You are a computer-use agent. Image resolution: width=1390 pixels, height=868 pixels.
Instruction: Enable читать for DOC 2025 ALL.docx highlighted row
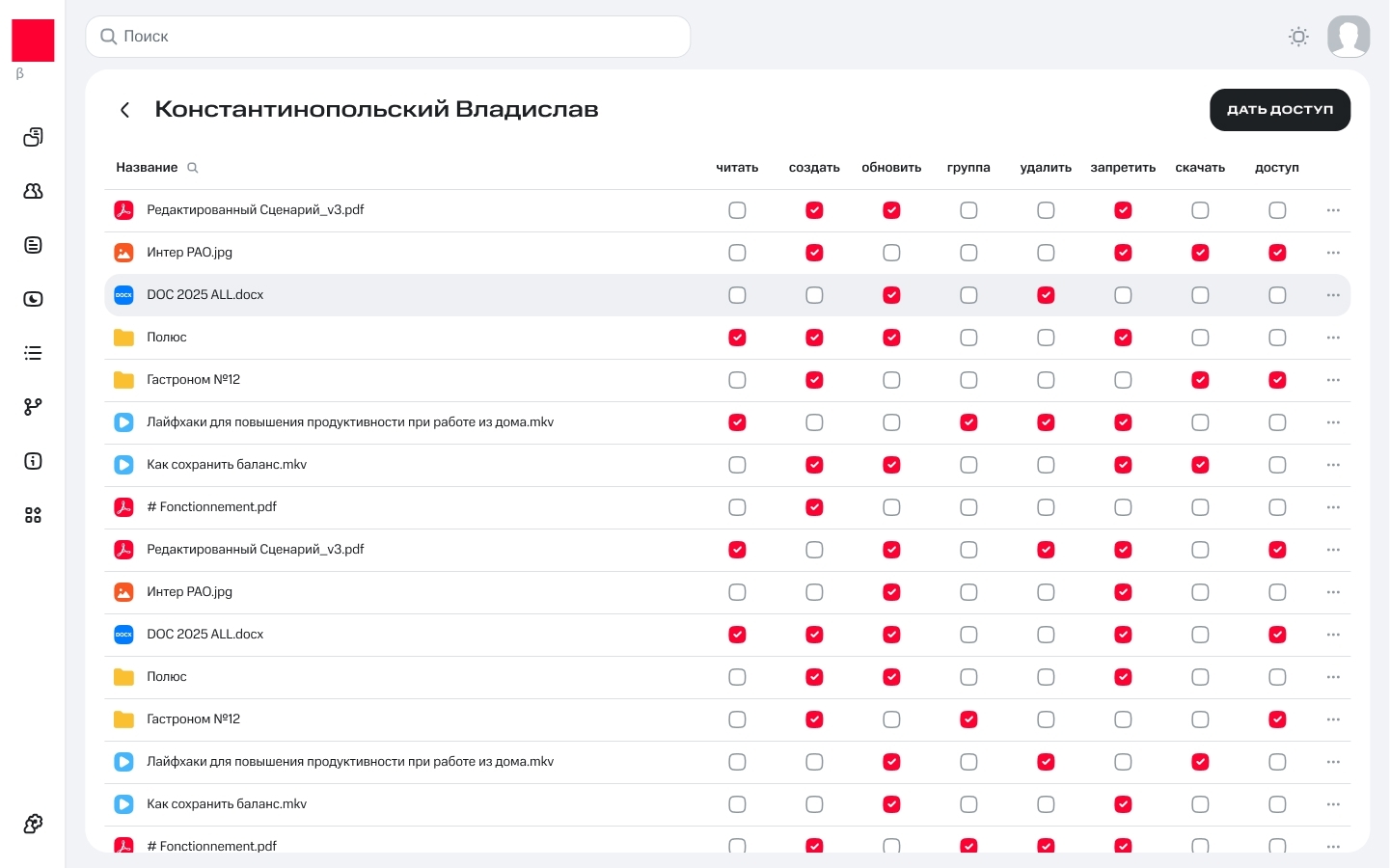click(737, 295)
